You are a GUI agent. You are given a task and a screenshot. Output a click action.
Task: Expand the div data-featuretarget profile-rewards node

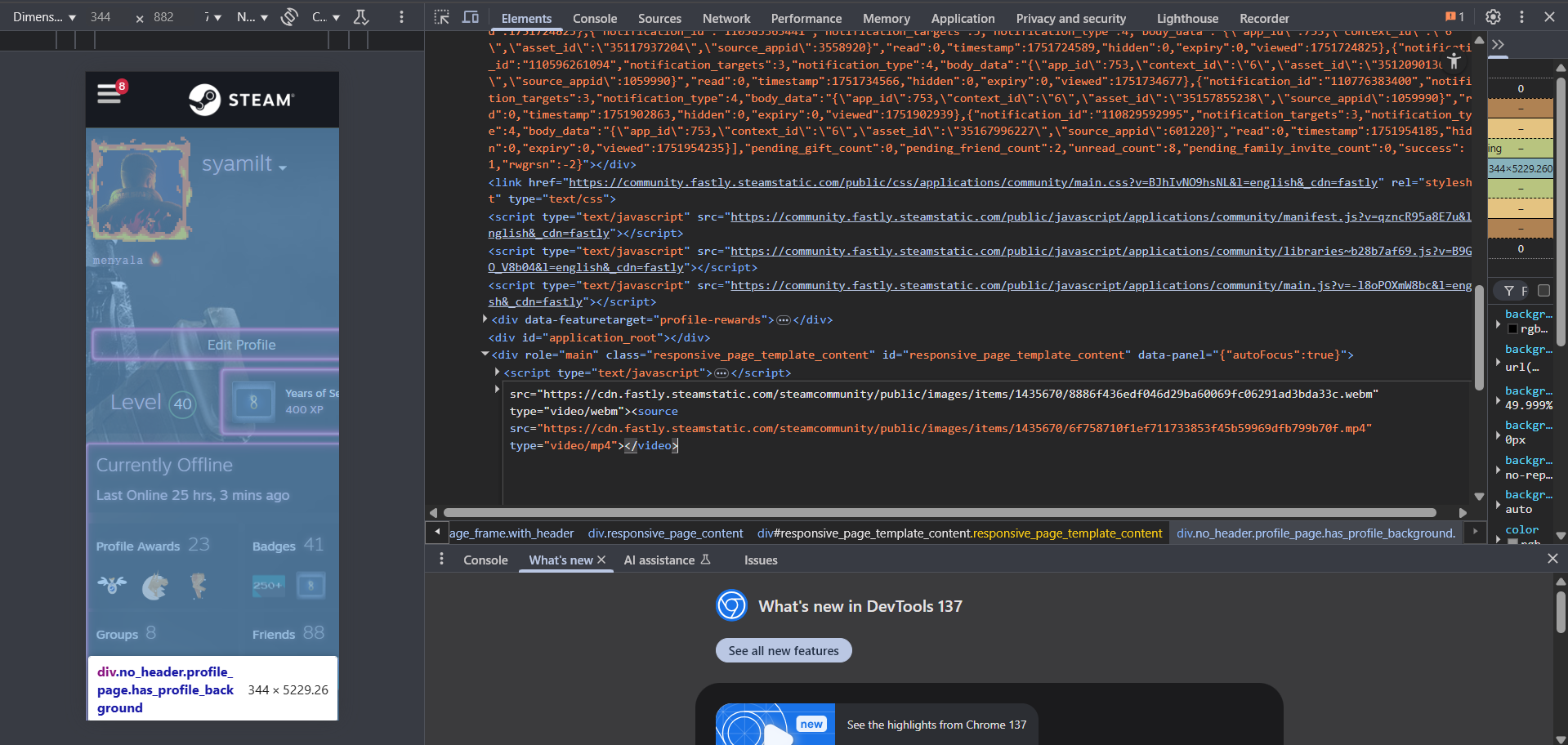[485, 319]
